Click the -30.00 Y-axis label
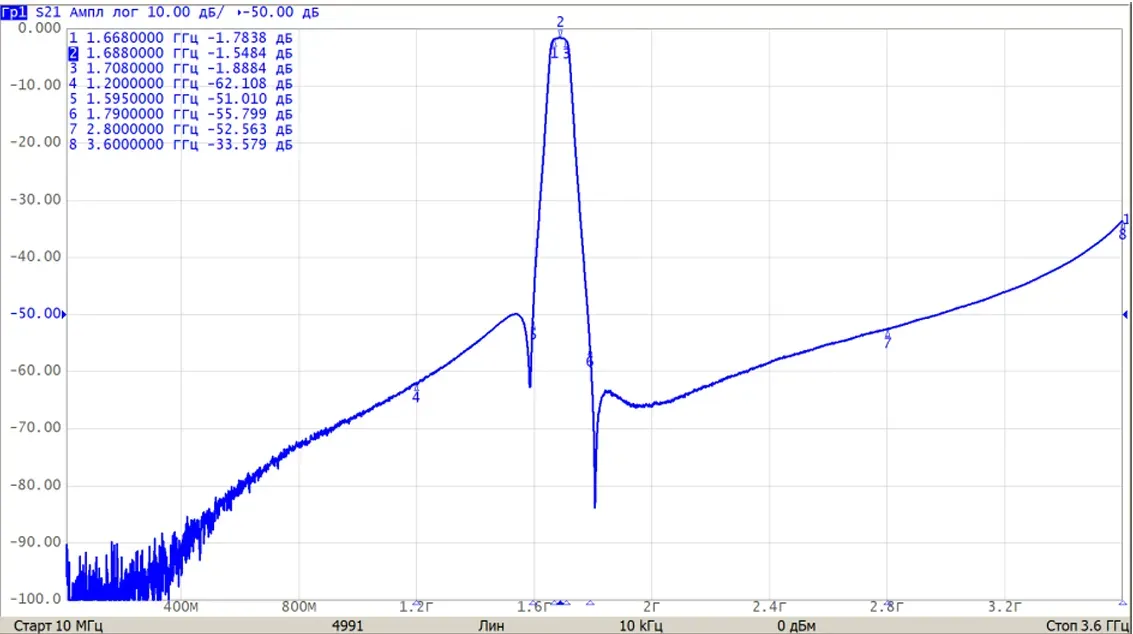The image size is (1133, 634). [35, 199]
